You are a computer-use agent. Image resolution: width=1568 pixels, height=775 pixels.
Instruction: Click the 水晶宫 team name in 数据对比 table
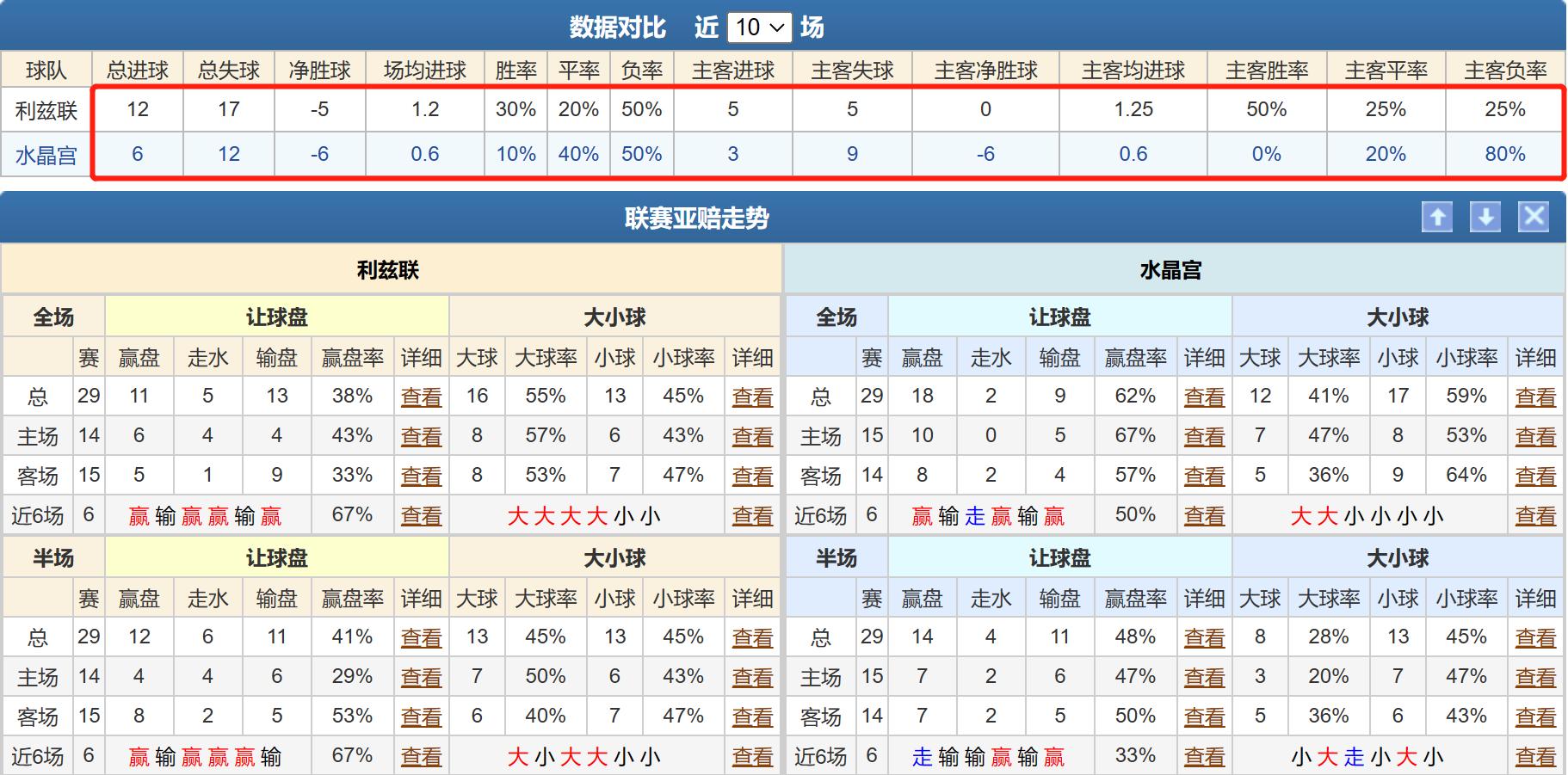click(48, 155)
